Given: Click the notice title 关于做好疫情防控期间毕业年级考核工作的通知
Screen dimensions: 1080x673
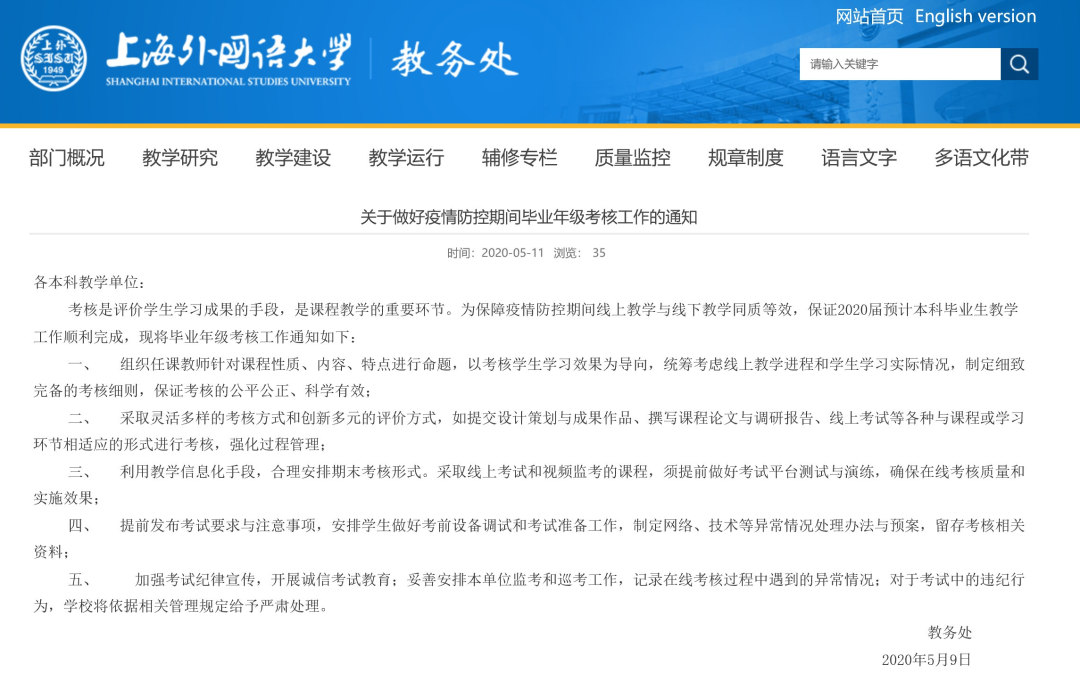Looking at the screenshot, I should (529, 218).
